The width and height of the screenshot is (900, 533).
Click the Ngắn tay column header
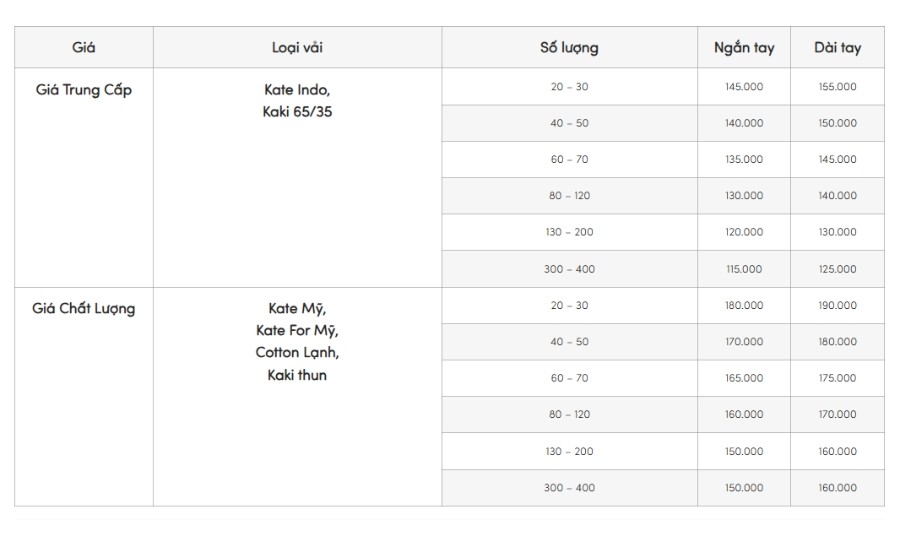[x=744, y=47]
